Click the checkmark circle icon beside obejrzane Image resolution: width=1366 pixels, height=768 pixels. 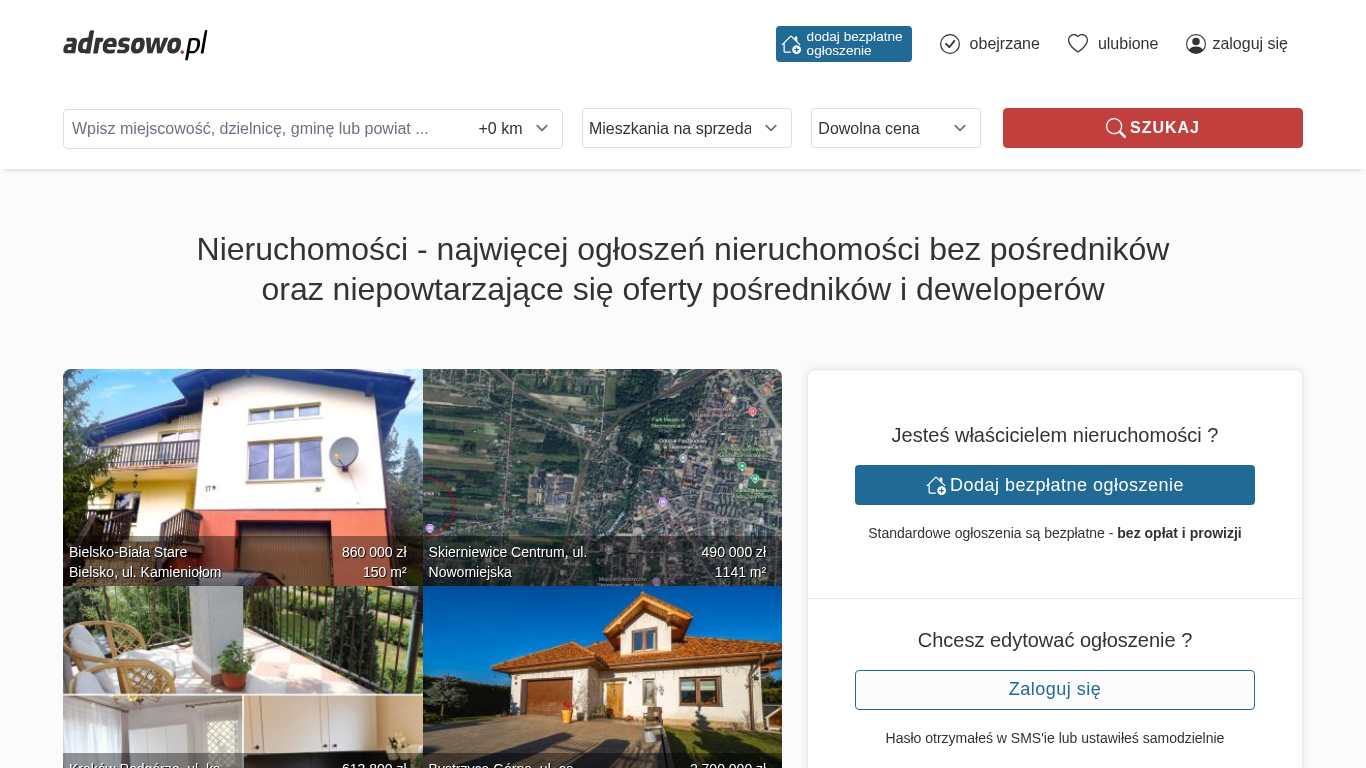950,44
